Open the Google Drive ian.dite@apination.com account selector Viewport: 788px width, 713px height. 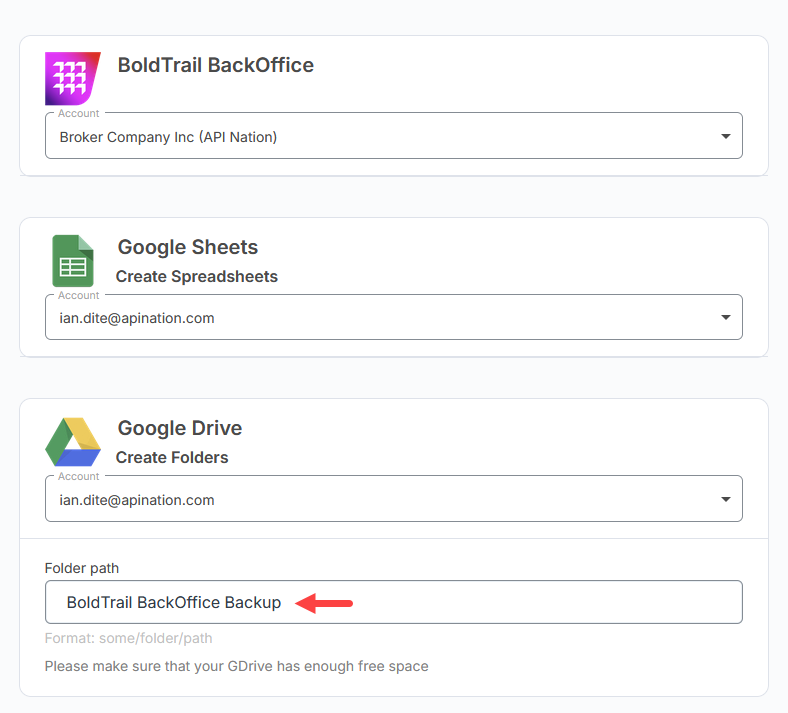click(x=393, y=498)
